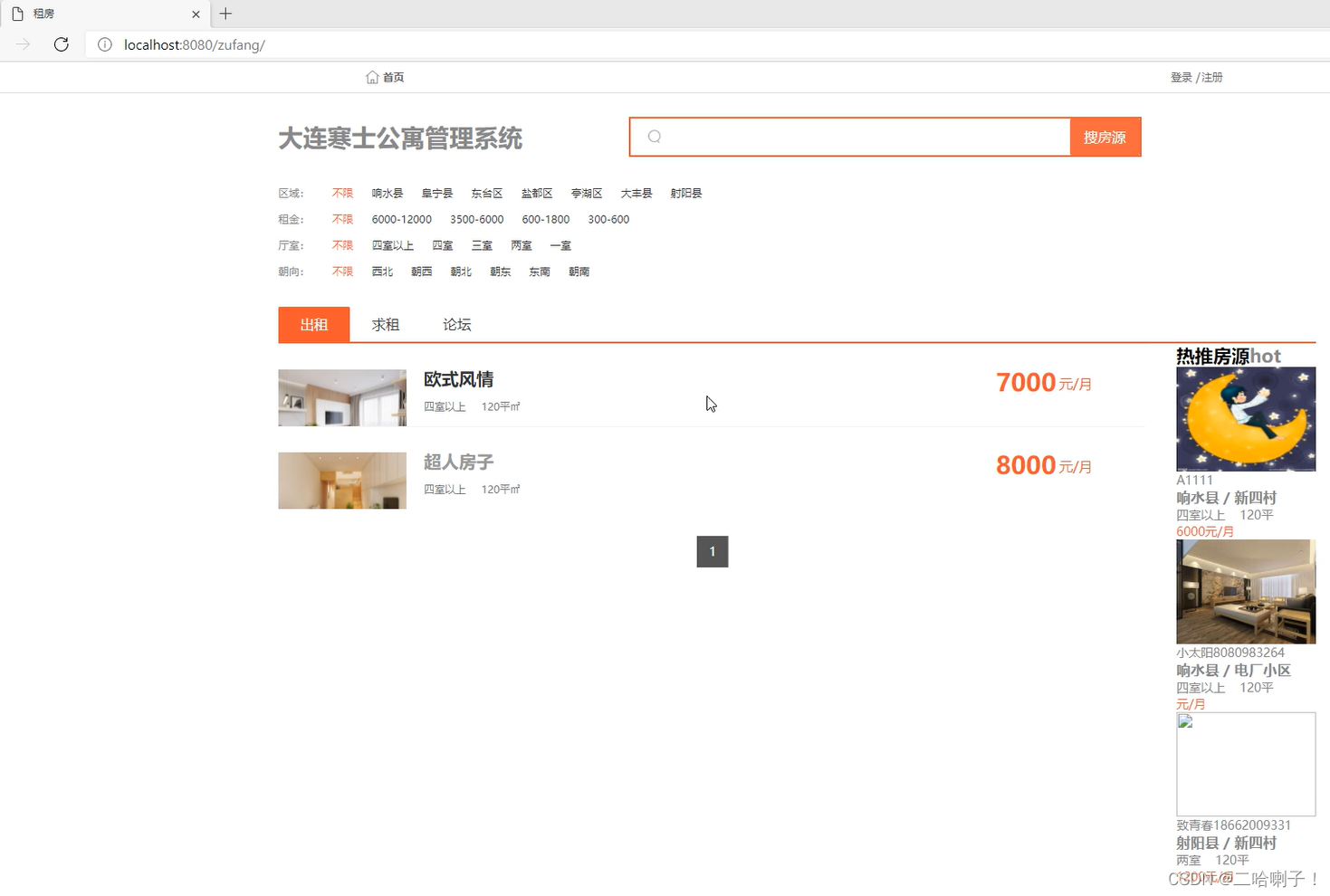
Task: Click the A1111 moon listing thumbnail
Action: pyautogui.click(x=1245, y=418)
